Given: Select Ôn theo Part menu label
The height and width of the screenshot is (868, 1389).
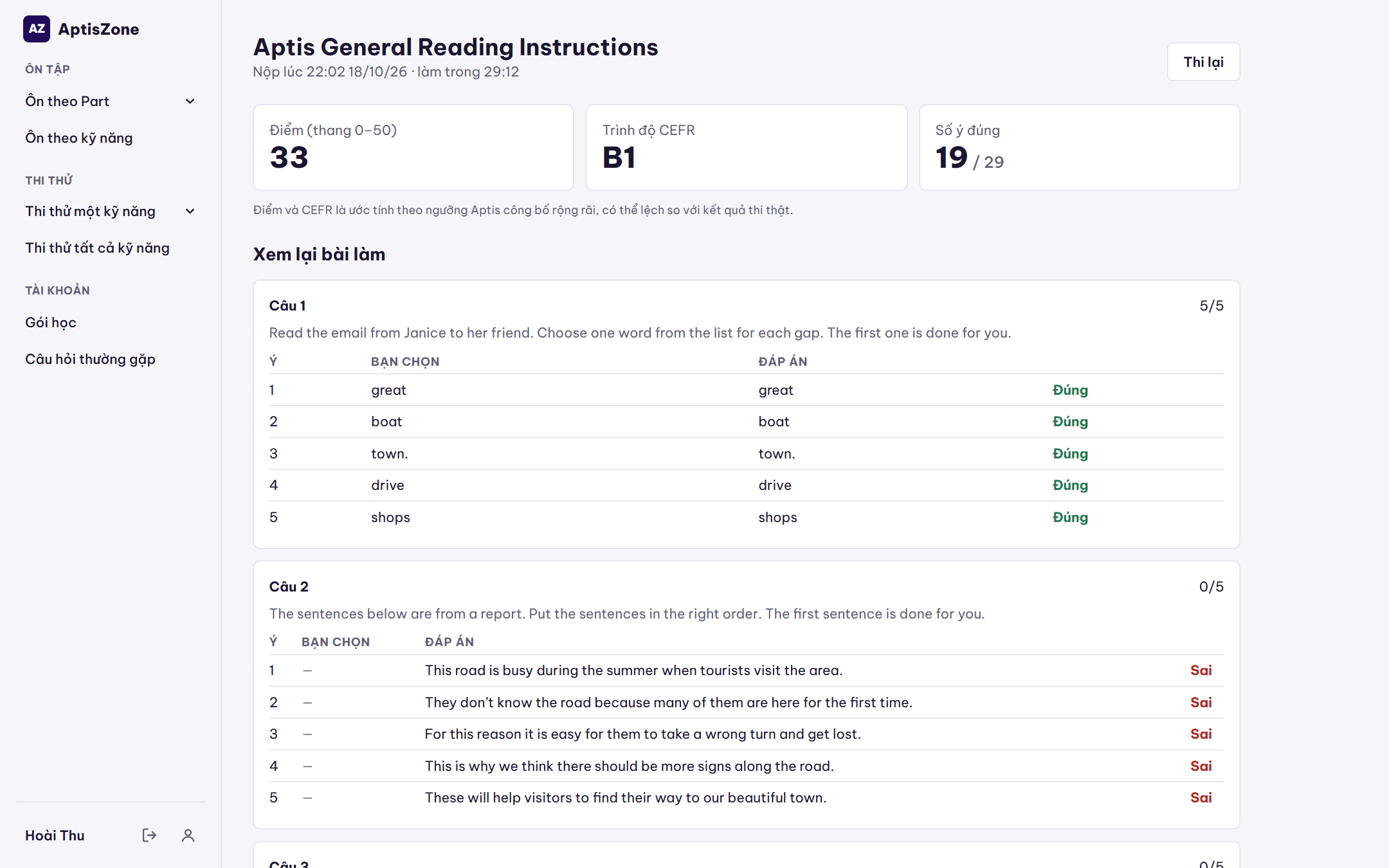Looking at the screenshot, I should 67,101.
